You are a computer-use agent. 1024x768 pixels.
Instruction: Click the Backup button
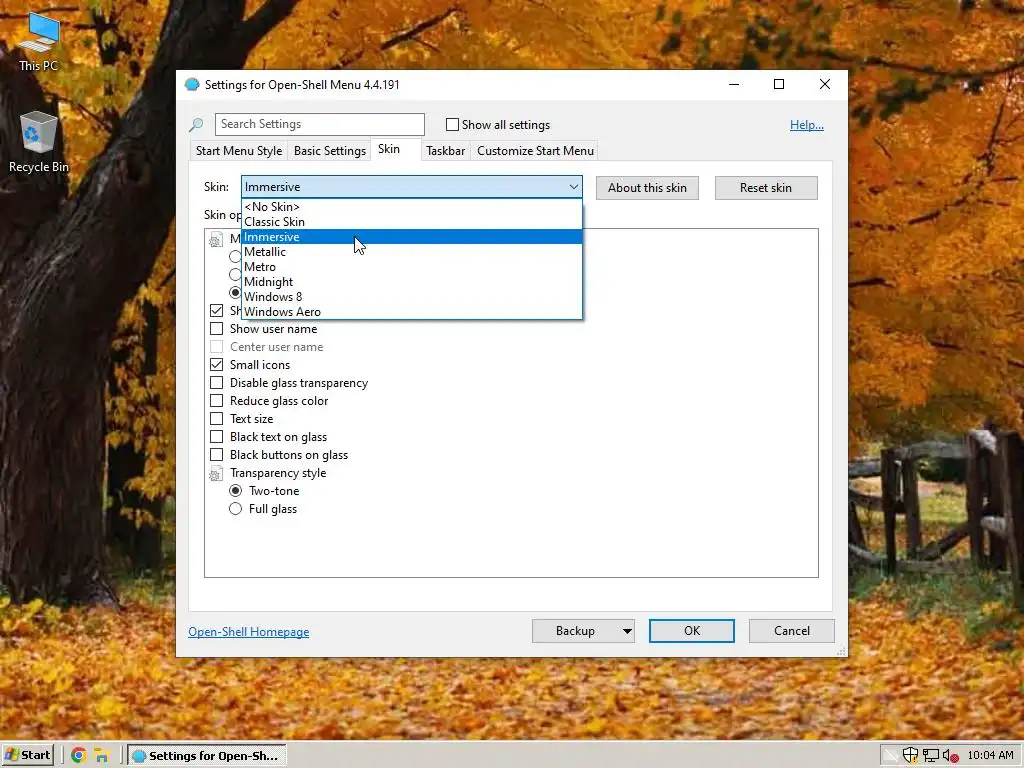click(575, 631)
